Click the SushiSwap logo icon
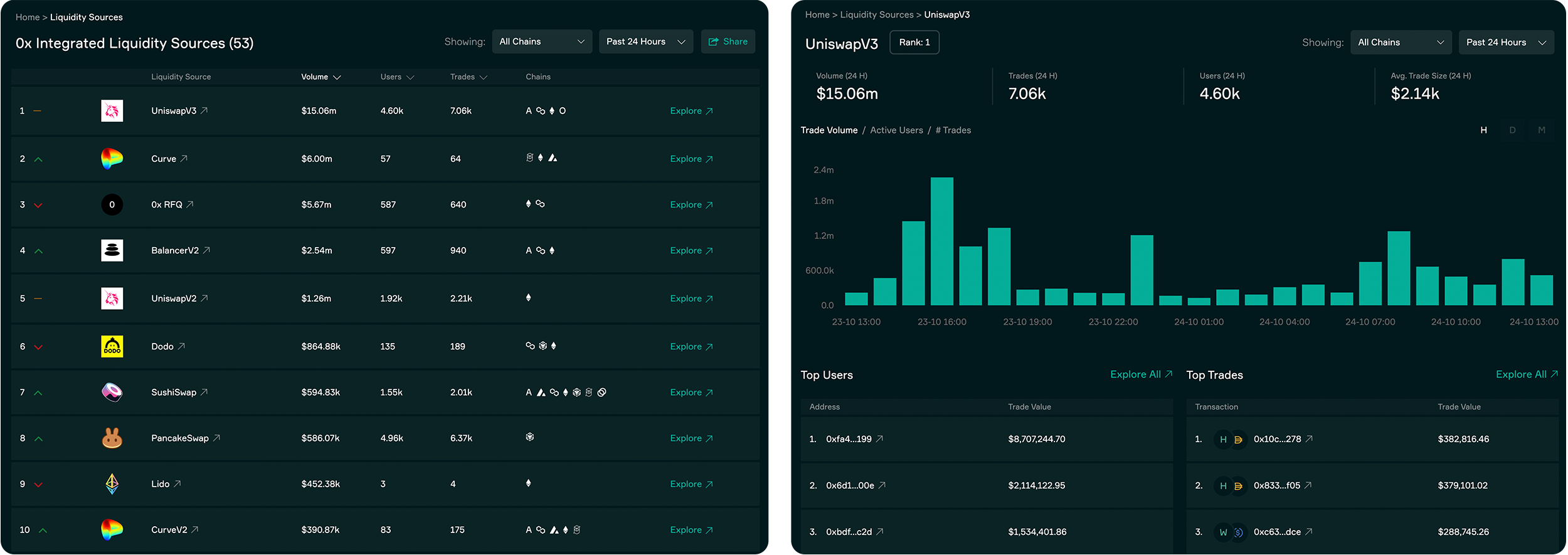 pyautogui.click(x=112, y=392)
